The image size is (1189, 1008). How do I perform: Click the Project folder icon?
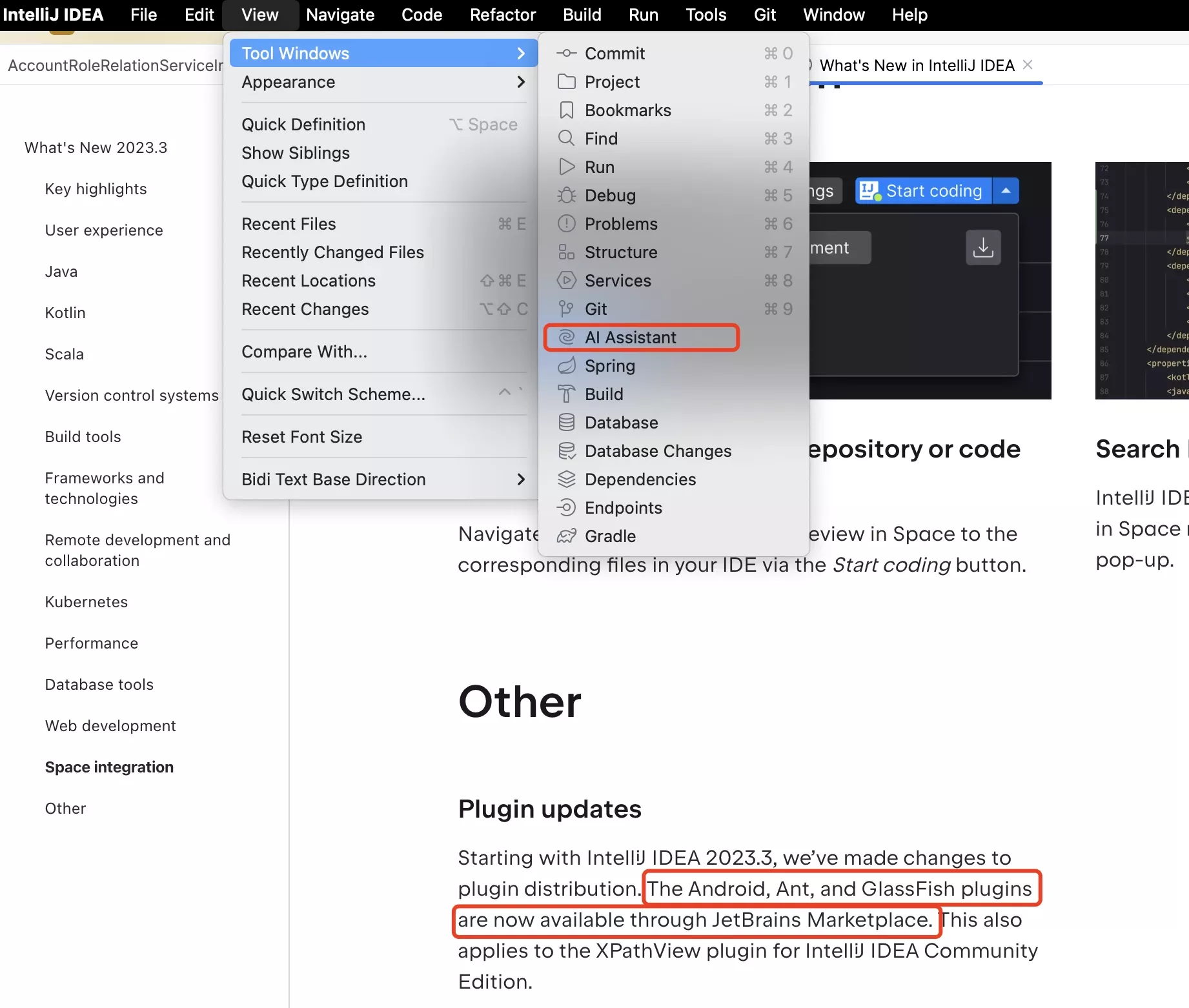[x=566, y=82]
